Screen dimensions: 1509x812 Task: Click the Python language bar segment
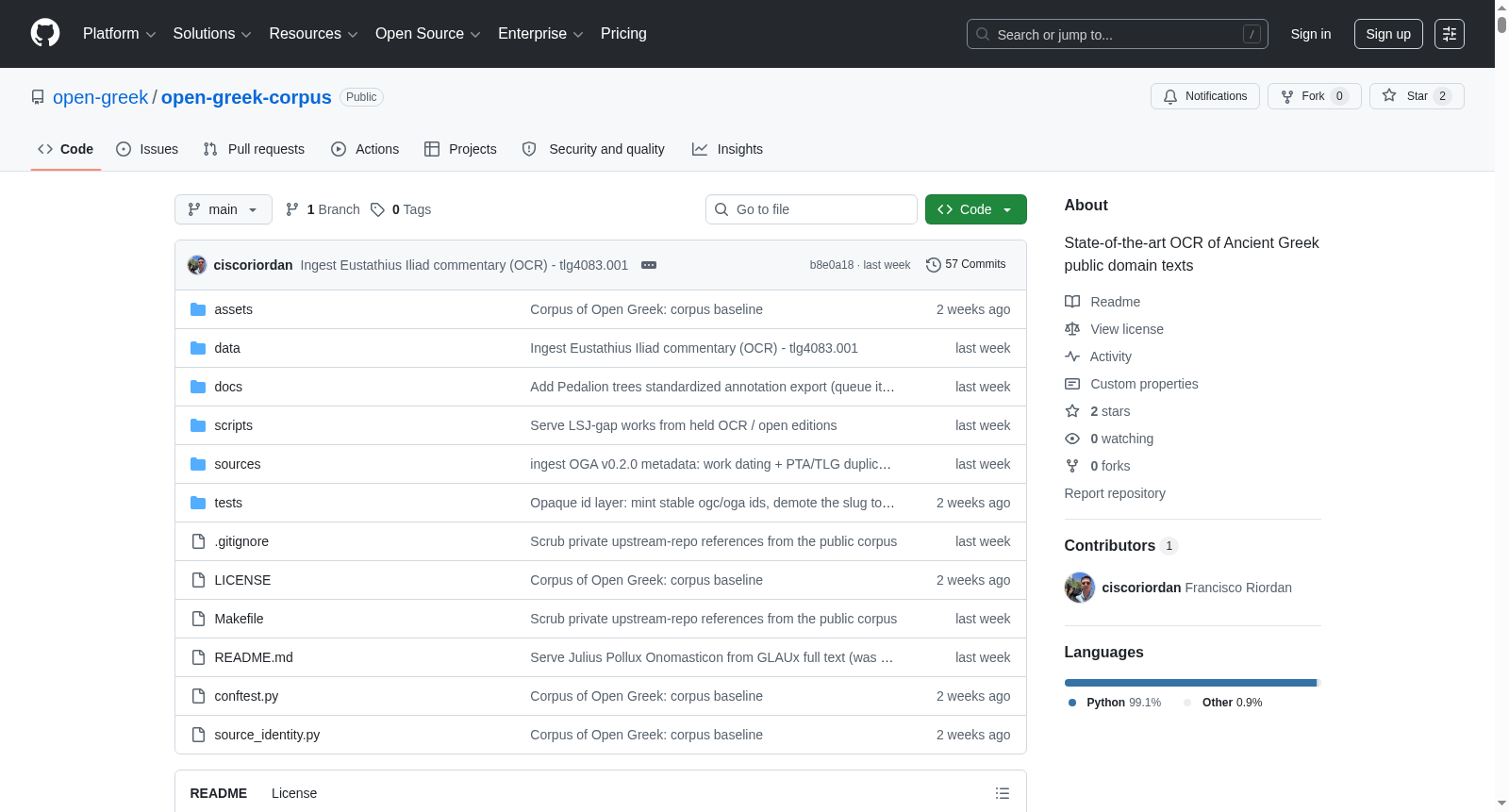tap(1190, 683)
